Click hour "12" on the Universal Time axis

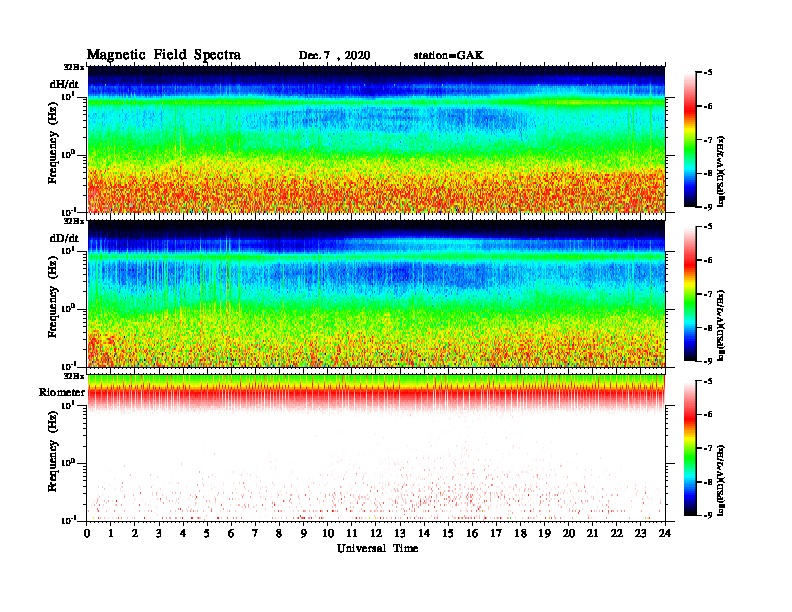376,533
